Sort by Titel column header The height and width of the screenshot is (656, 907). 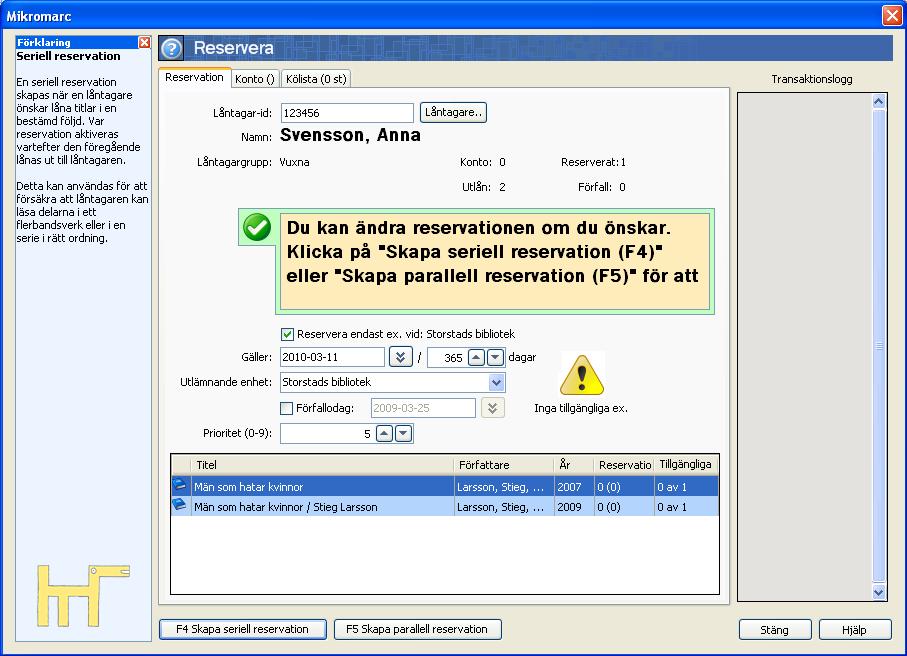point(322,465)
